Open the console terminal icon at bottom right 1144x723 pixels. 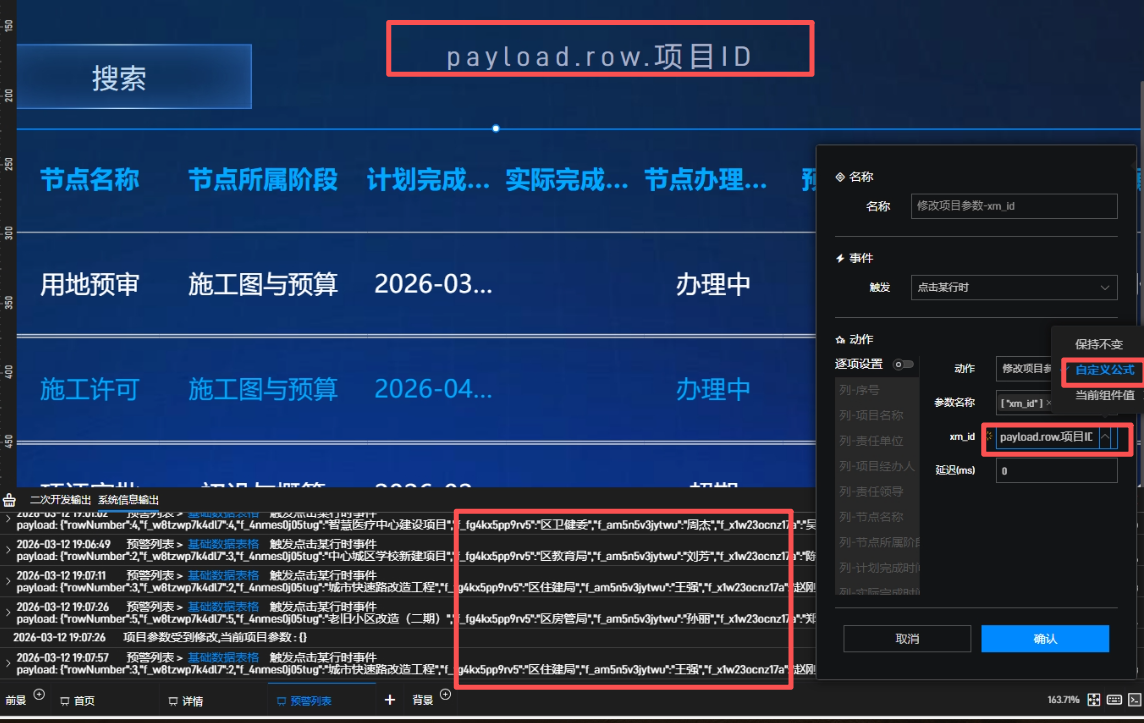[1134, 700]
